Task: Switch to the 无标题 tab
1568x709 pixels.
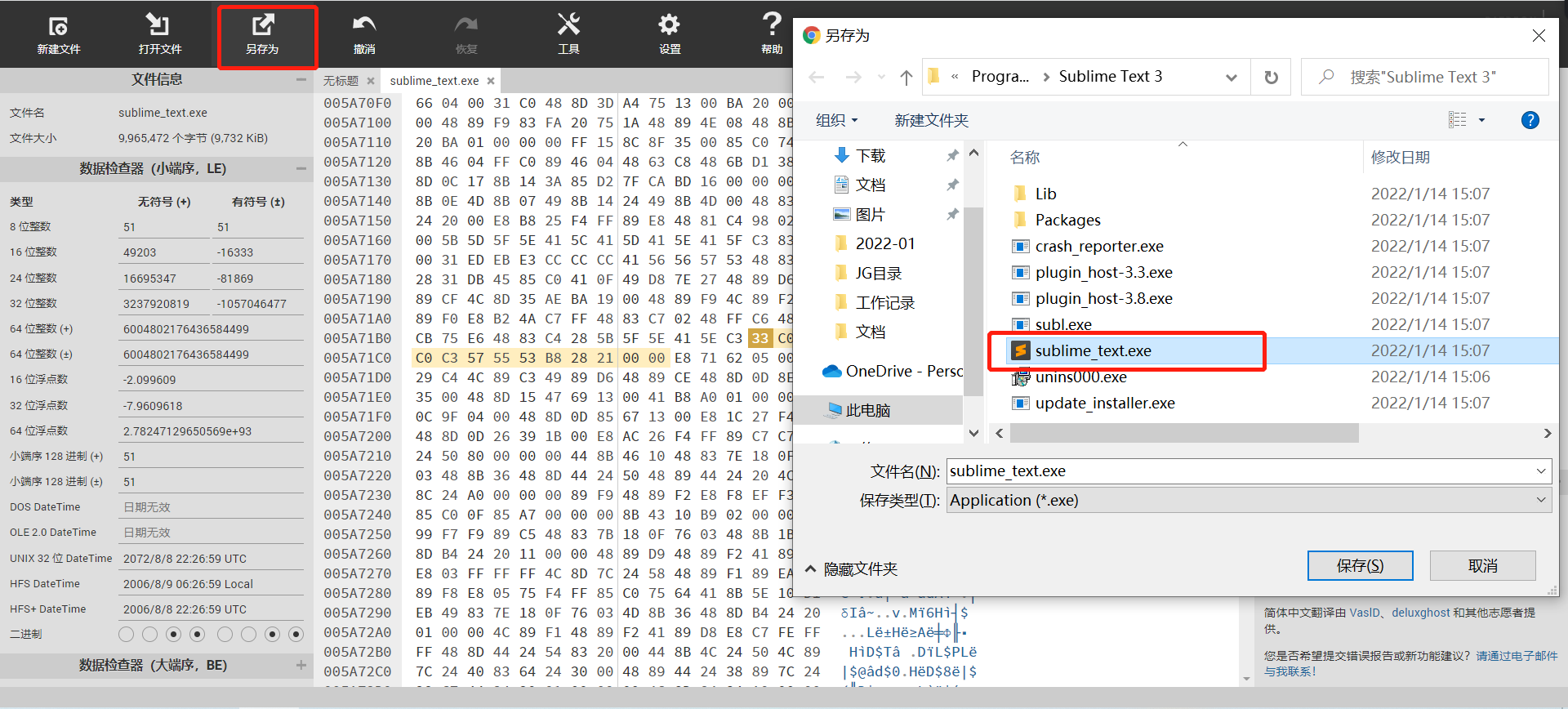Action: point(341,81)
